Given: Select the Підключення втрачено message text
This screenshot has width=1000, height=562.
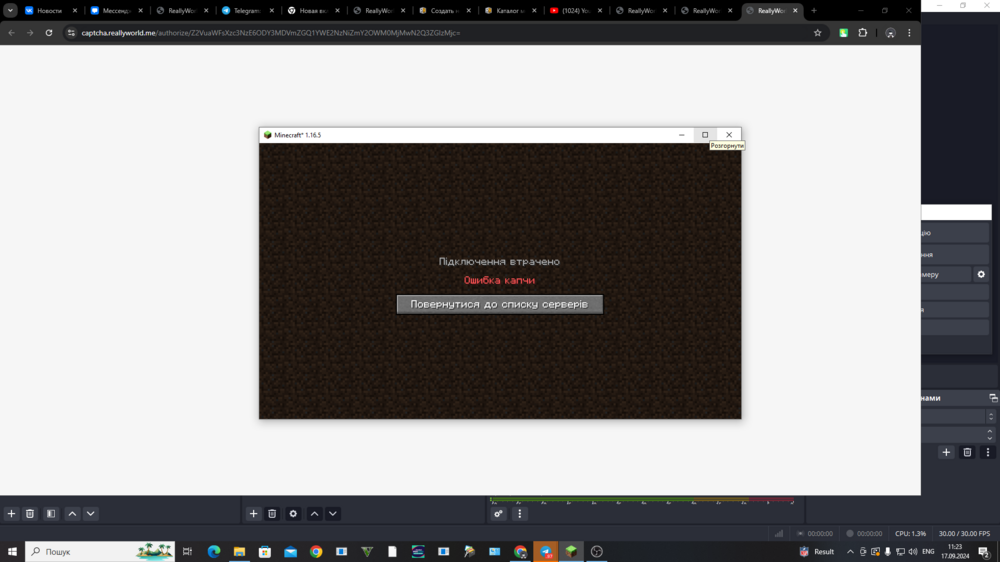Looking at the screenshot, I should tap(499, 262).
